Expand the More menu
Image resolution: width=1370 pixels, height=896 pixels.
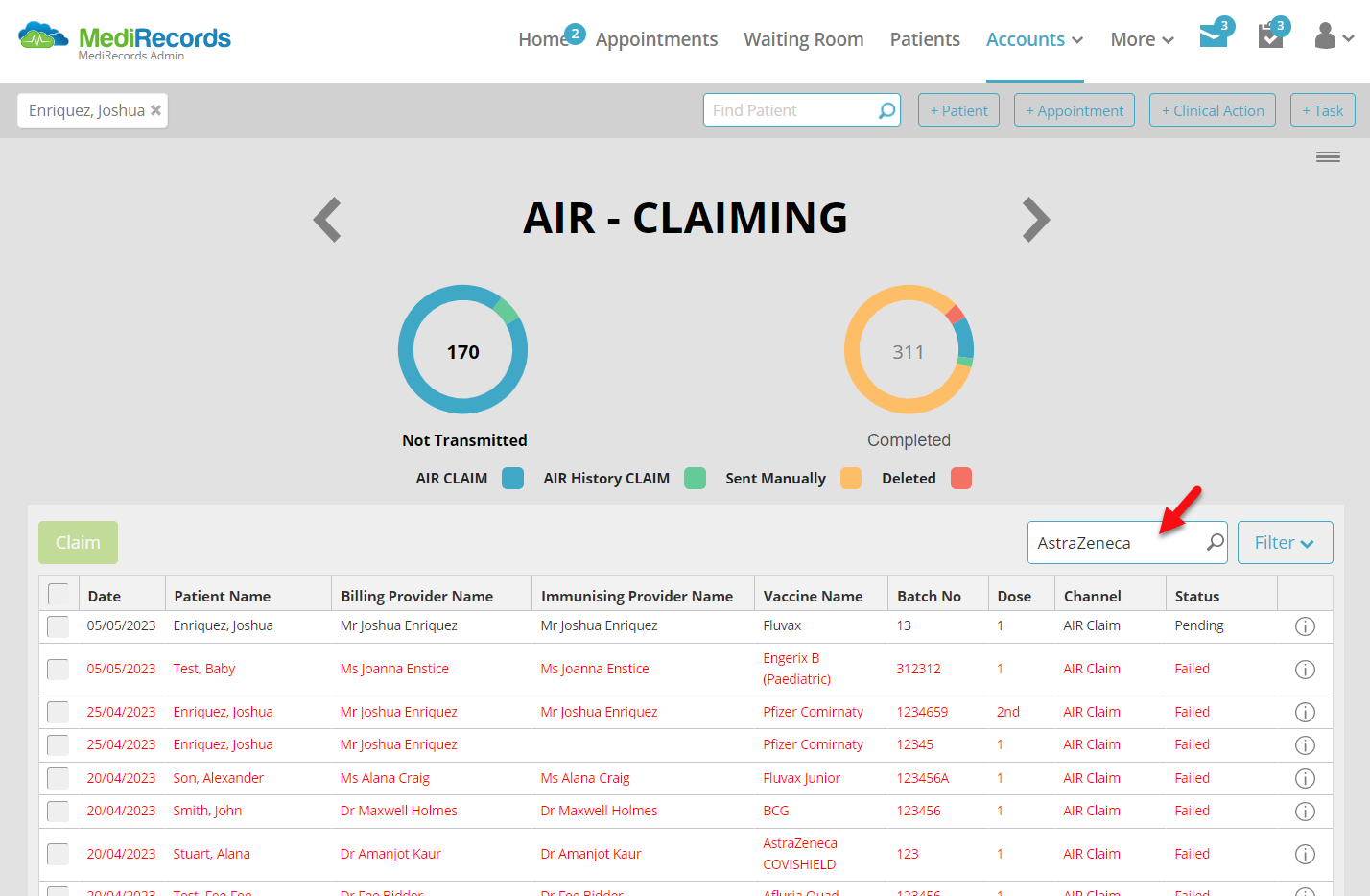[1142, 39]
